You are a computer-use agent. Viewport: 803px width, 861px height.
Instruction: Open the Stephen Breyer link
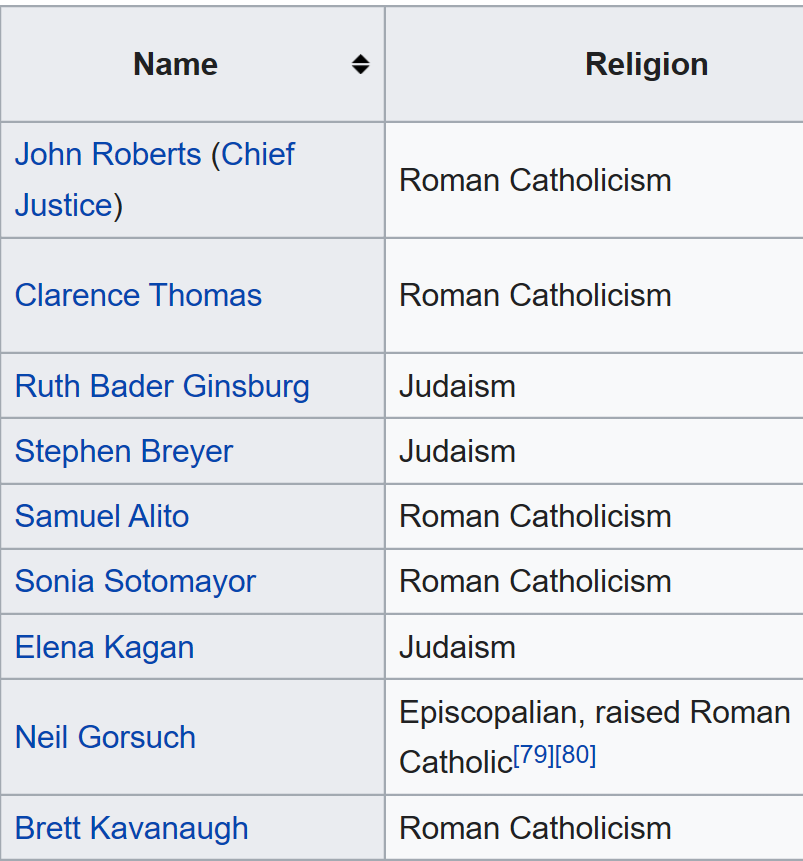point(123,452)
